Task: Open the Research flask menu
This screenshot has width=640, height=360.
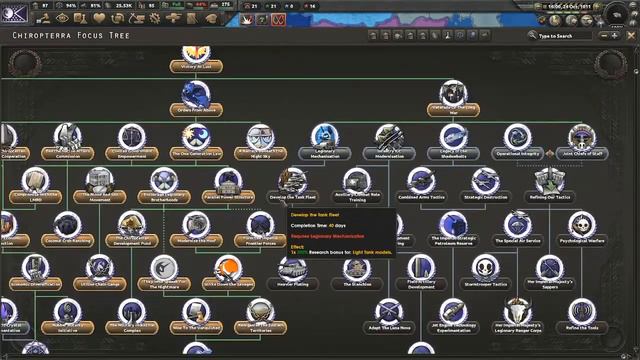Action: click(x=80, y=18)
